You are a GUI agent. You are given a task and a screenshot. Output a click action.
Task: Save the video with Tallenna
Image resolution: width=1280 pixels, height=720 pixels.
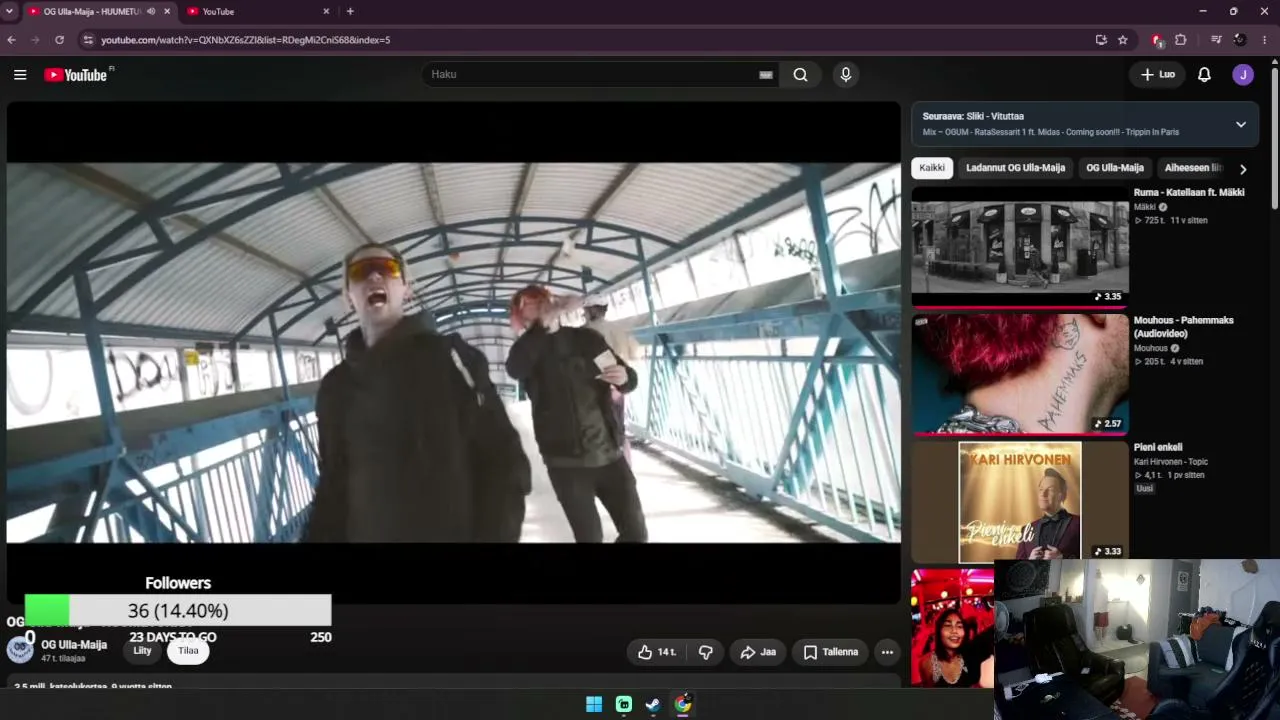pos(830,652)
